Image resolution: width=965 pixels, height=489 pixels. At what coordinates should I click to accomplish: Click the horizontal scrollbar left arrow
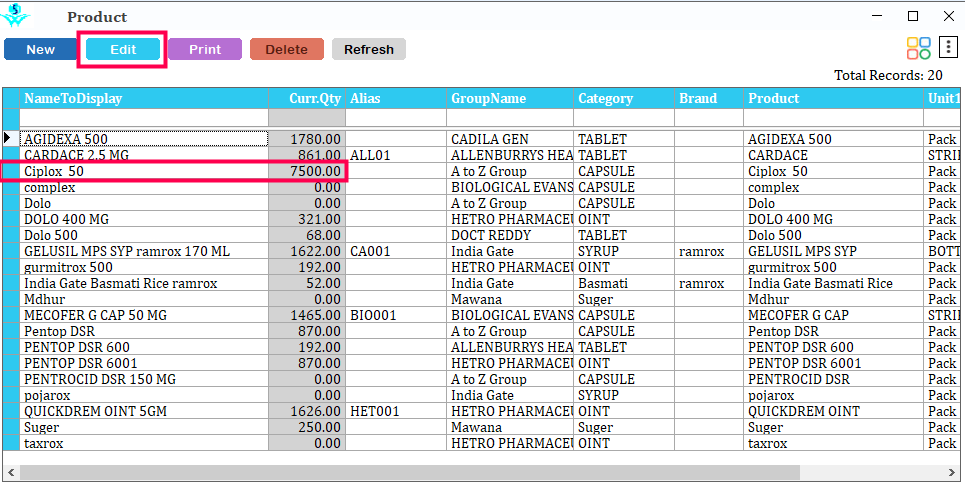point(10,472)
